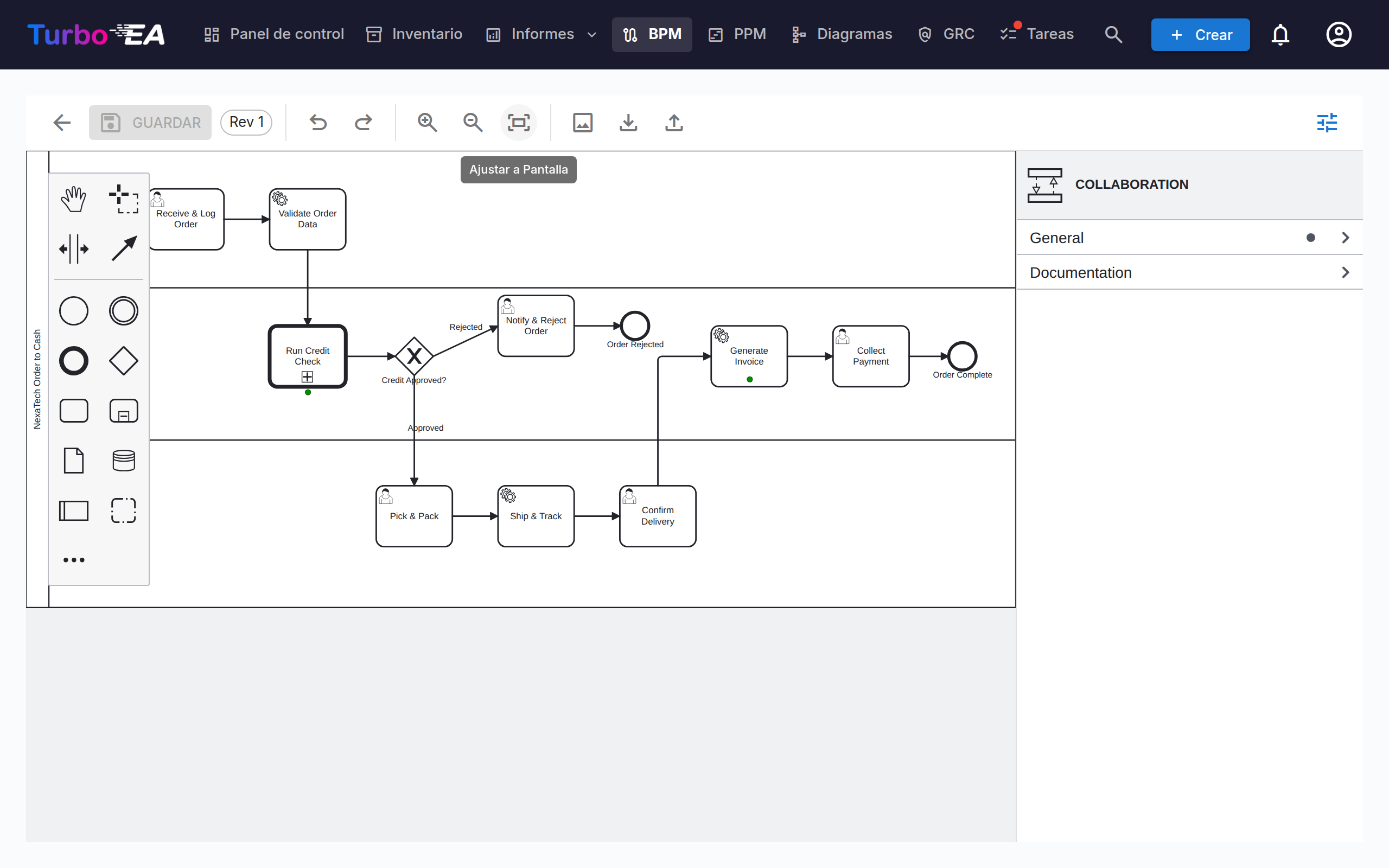
Task: Open more palette tools ellipsis
Action: coord(73,560)
